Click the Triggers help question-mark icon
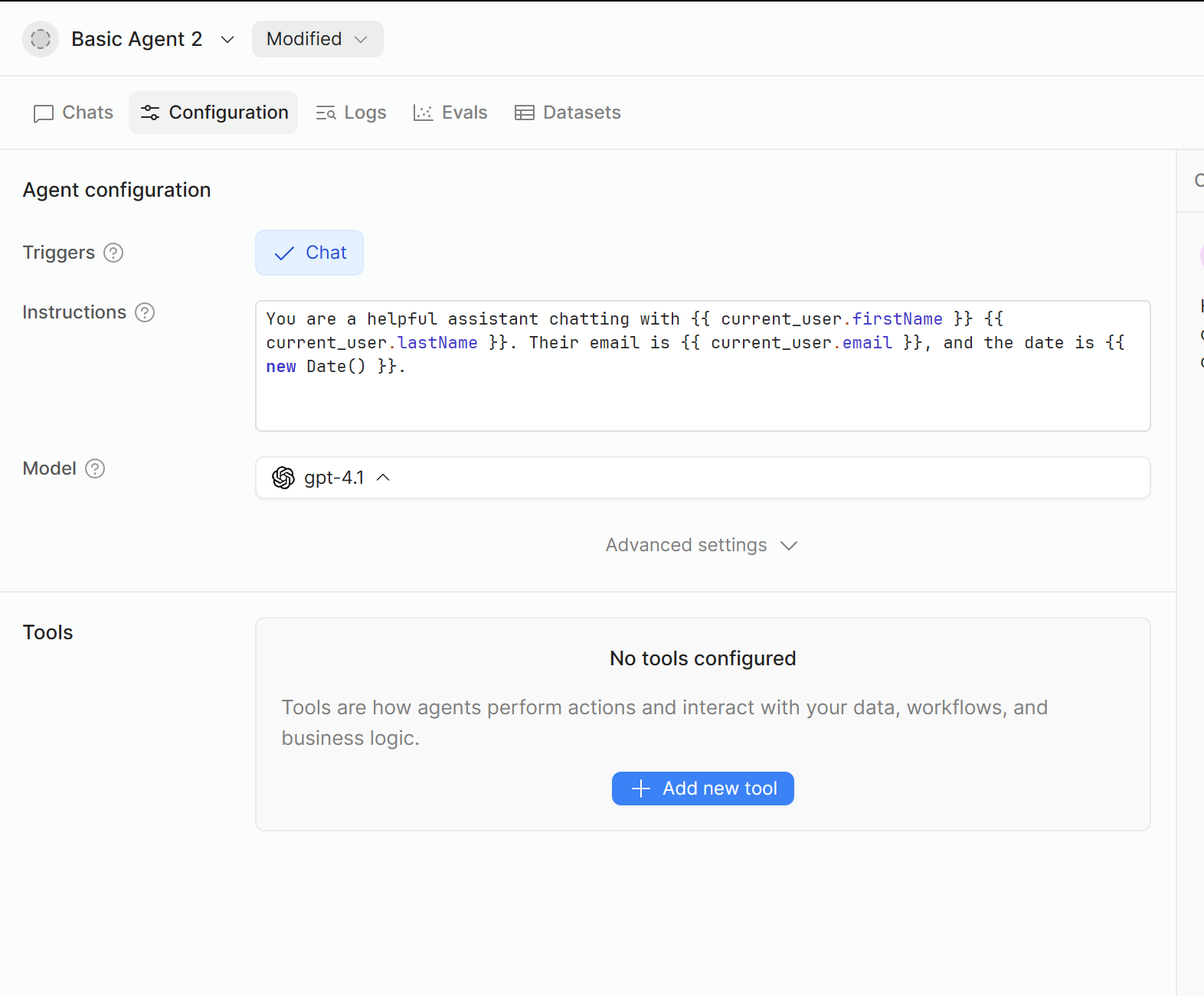 click(113, 253)
